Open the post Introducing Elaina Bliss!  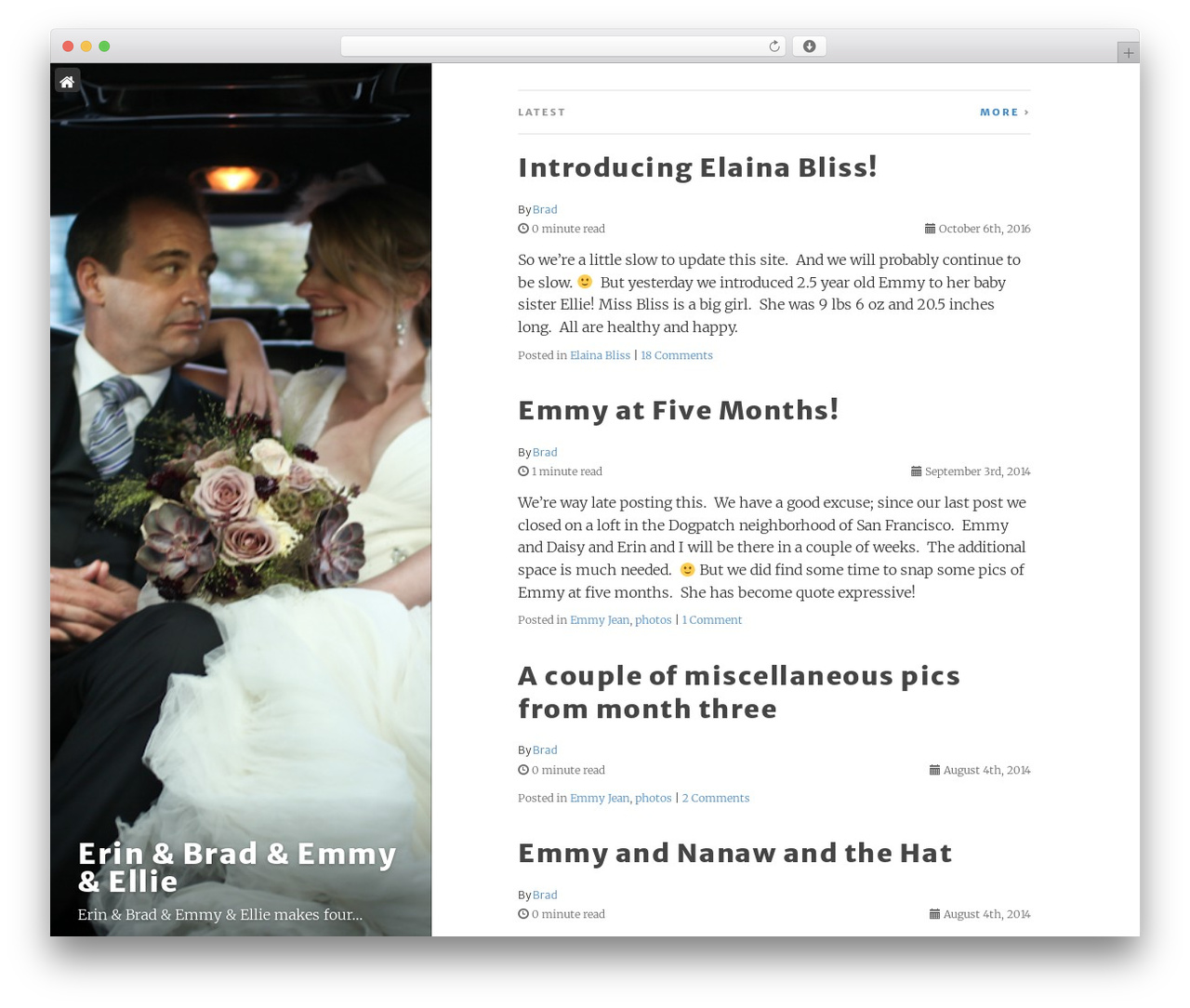pyautogui.click(x=697, y=167)
